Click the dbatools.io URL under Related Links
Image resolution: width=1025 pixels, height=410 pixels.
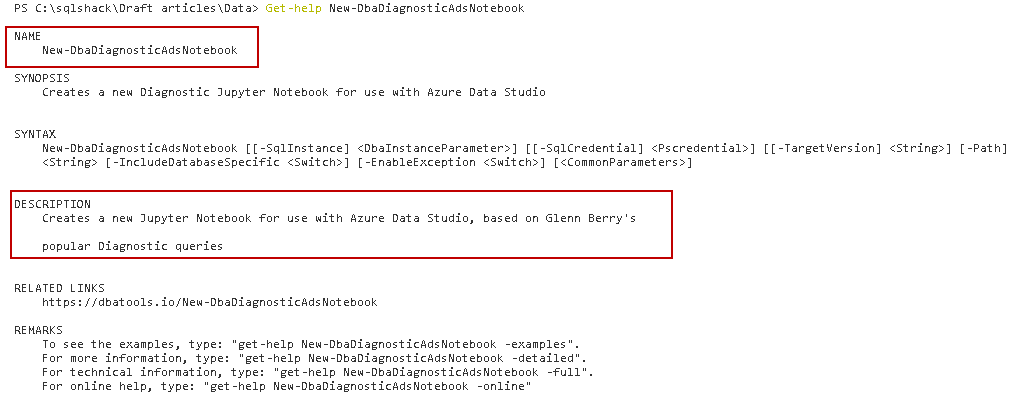click(x=209, y=302)
